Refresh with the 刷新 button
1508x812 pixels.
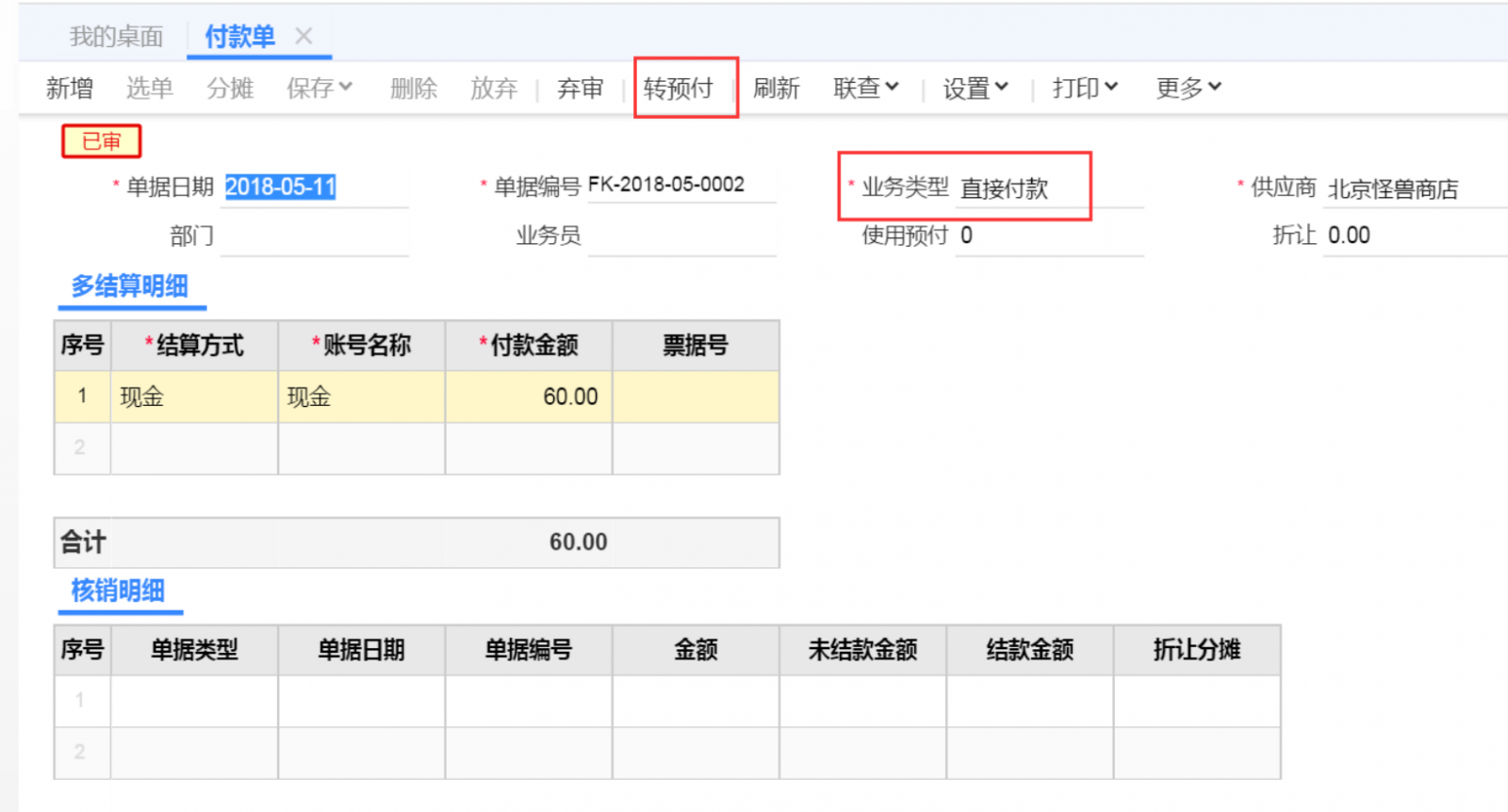[x=777, y=89]
